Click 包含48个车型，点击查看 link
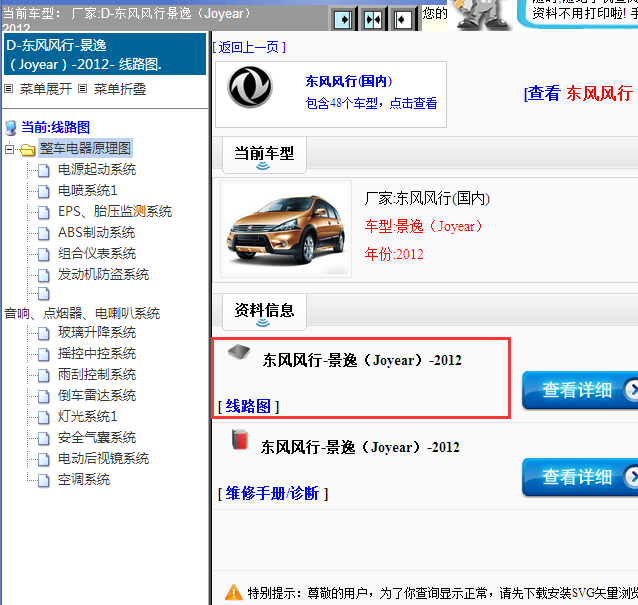 coord(371,103)
